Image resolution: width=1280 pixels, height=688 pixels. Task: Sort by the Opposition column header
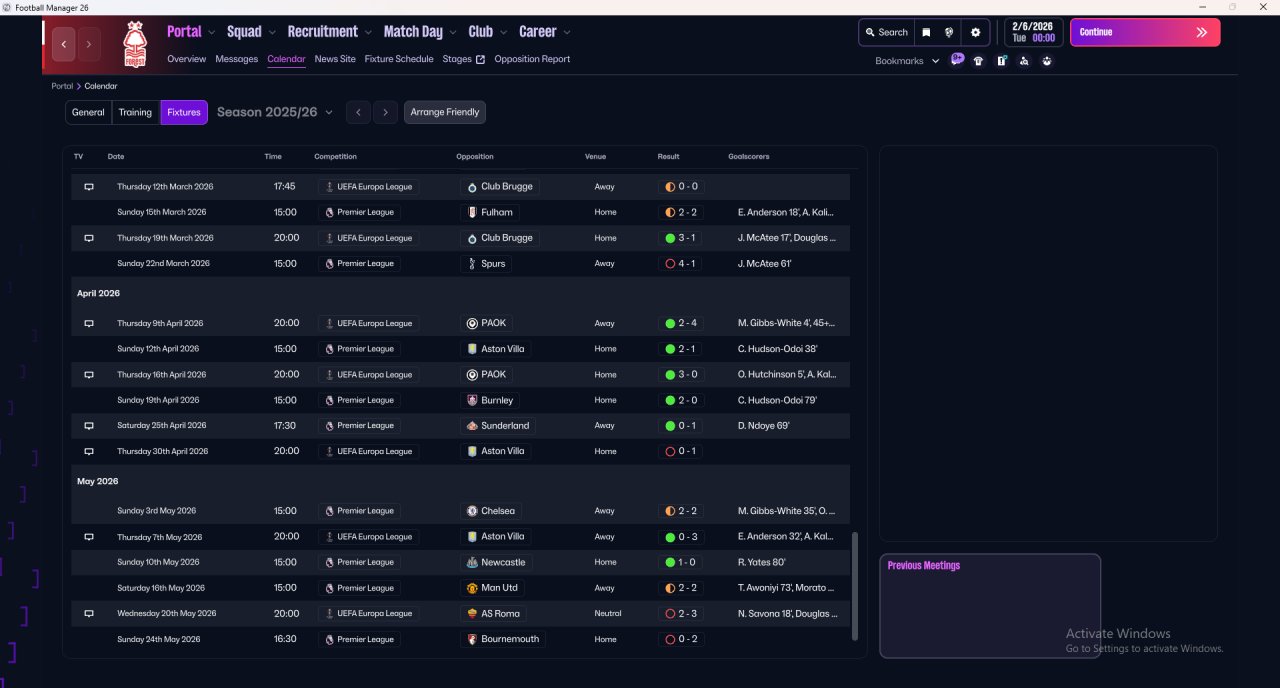(475, 156)
